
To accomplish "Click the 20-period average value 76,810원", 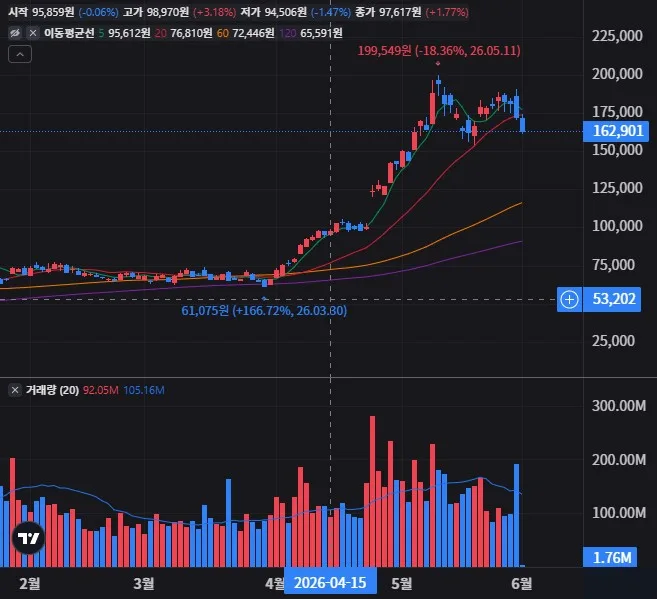I will (x=191, y=33).
